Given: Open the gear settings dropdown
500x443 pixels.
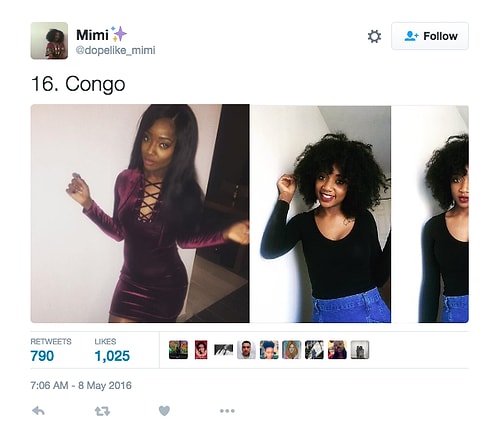Looking at the screenshot, I should [374, 36].
